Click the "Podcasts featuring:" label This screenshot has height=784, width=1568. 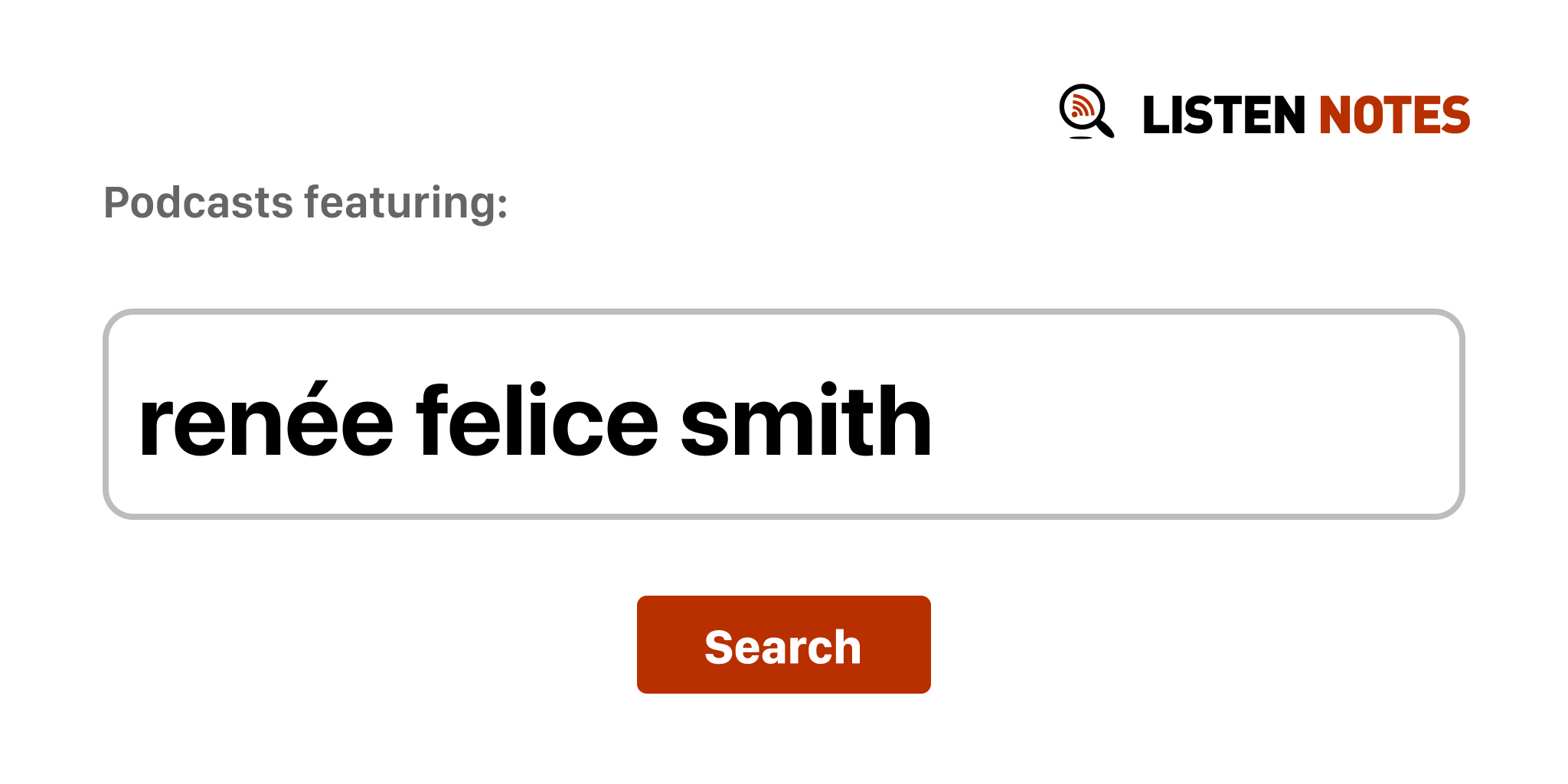pyautogui.click(x=305, y=203)
